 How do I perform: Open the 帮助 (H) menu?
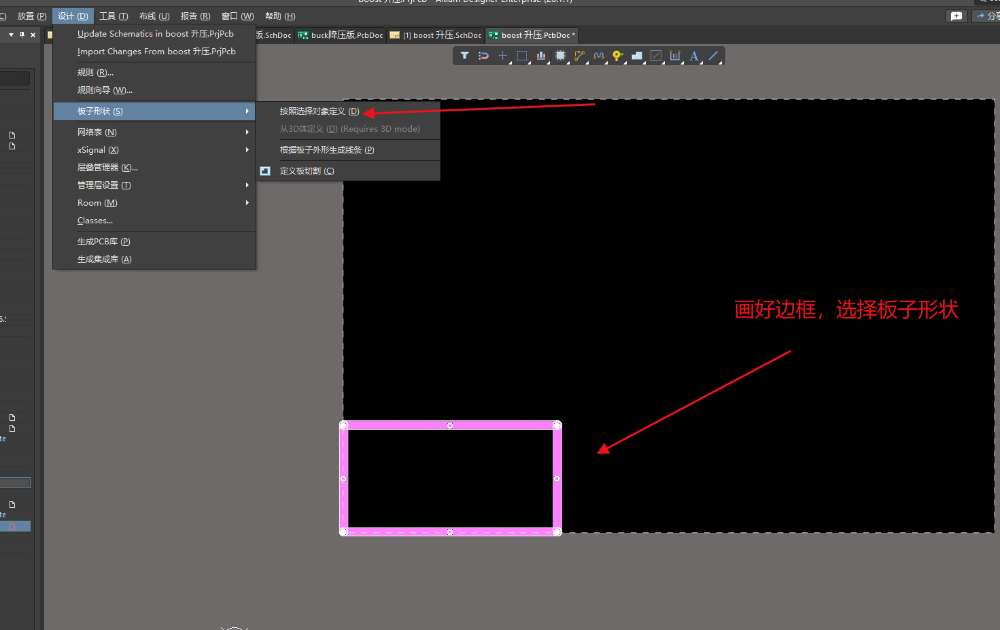click(x=280, y=16)
